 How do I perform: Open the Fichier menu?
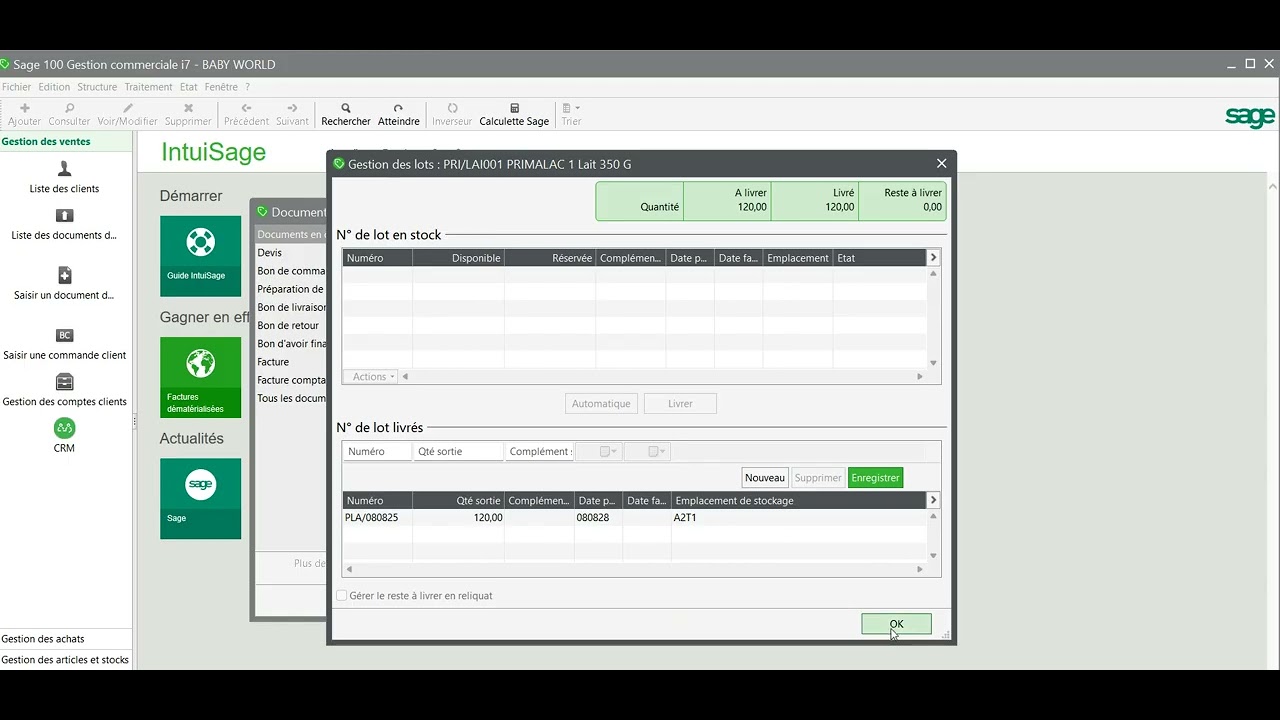17,87
